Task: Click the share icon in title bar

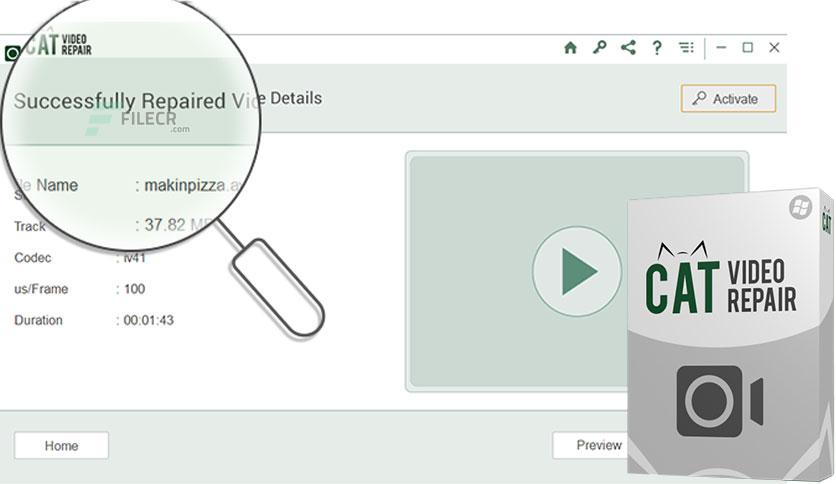Action: tap(628, 47)
